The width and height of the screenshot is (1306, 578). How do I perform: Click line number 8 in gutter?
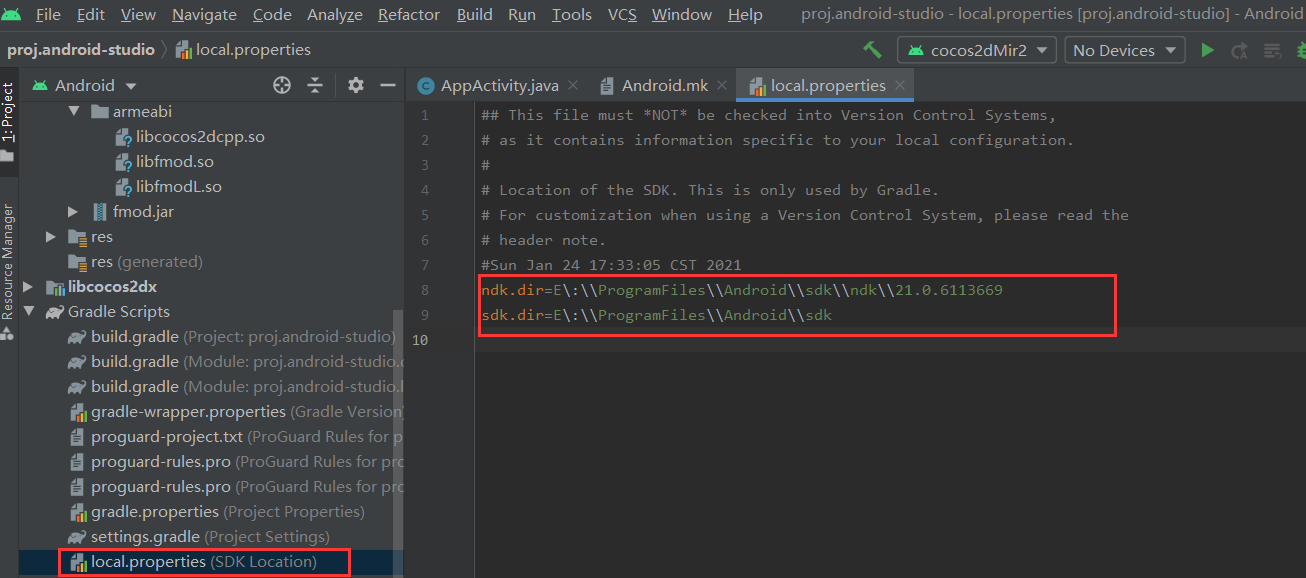[424, 290]
